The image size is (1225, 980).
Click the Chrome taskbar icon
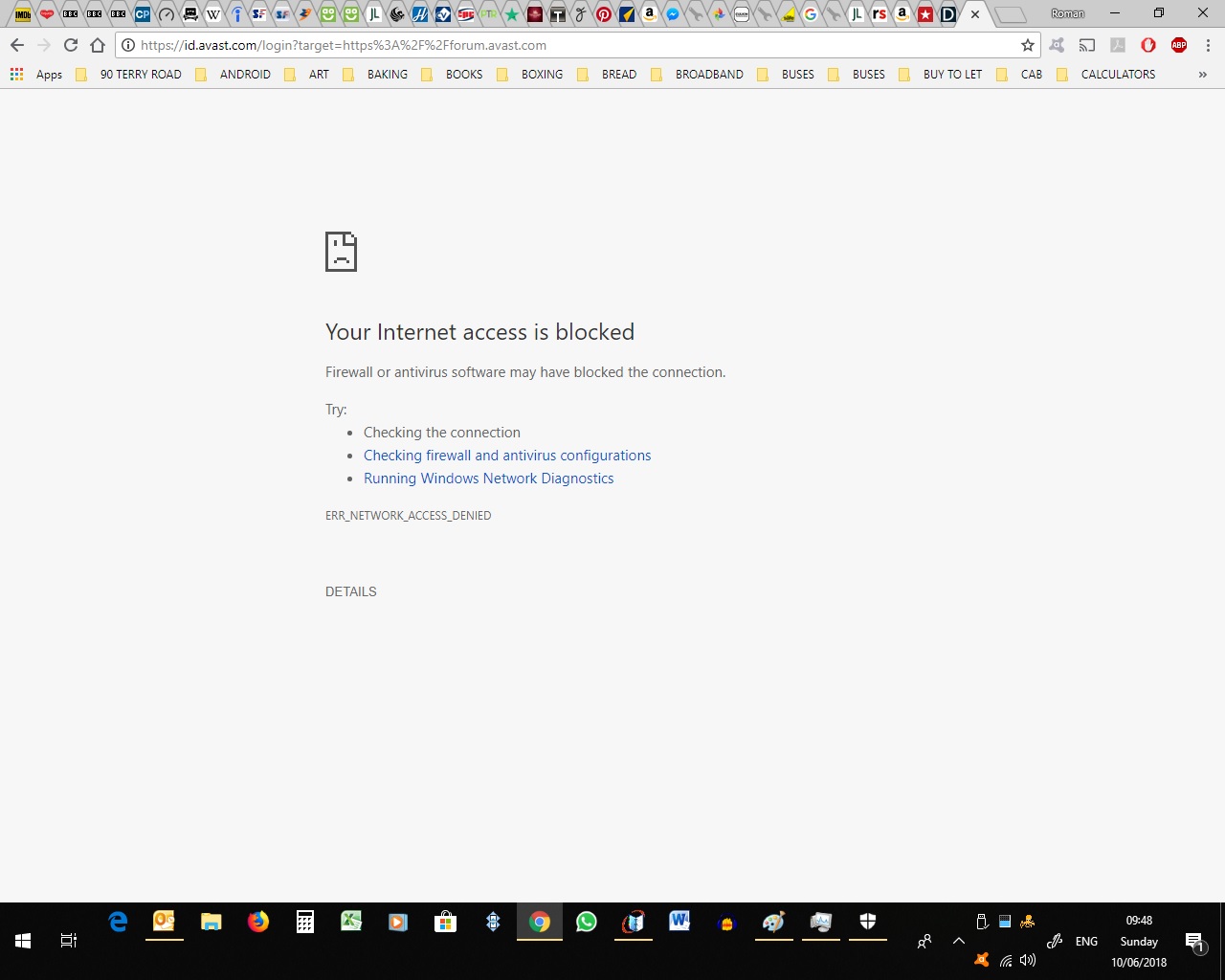(x=540, y=922)
